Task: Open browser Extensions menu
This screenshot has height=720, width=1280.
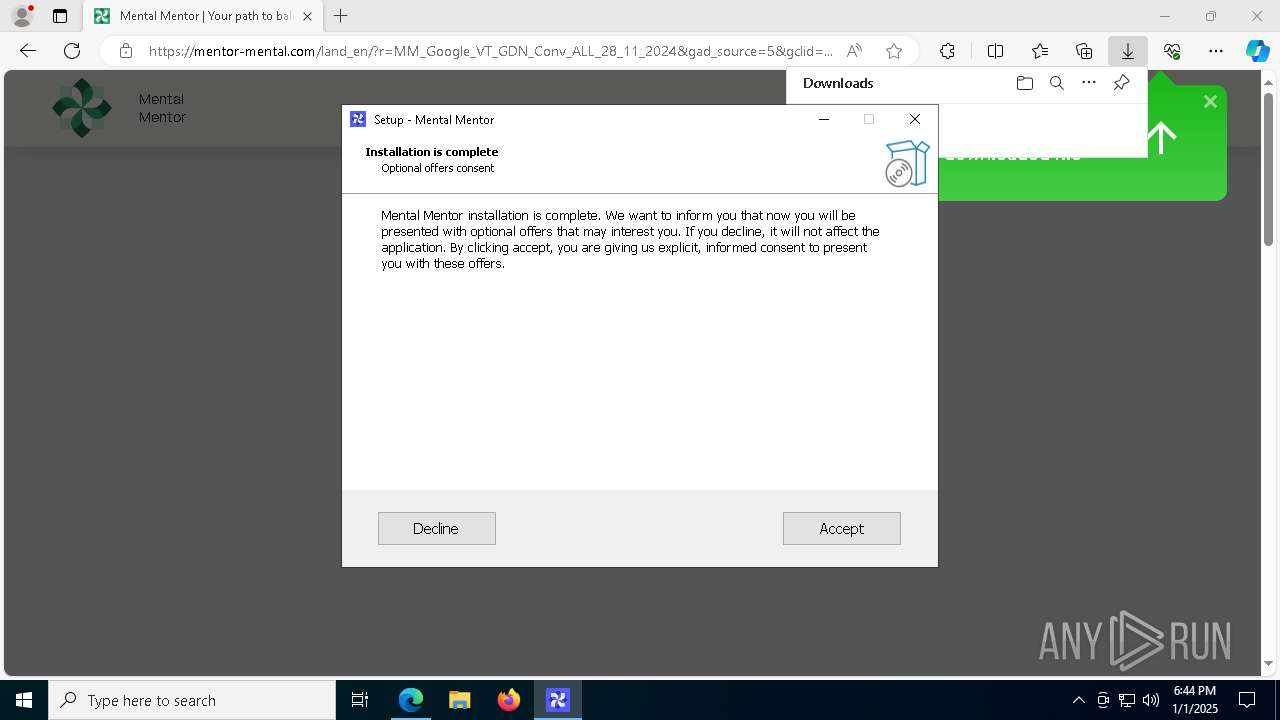Action: tap(947, 51)
